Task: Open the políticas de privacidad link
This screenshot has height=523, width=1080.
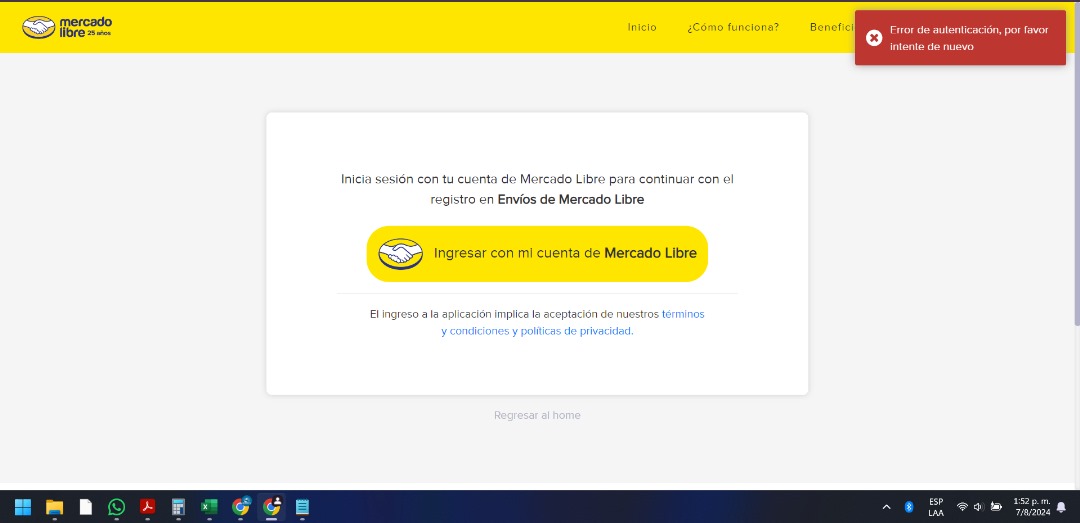Action: [577, 331]
